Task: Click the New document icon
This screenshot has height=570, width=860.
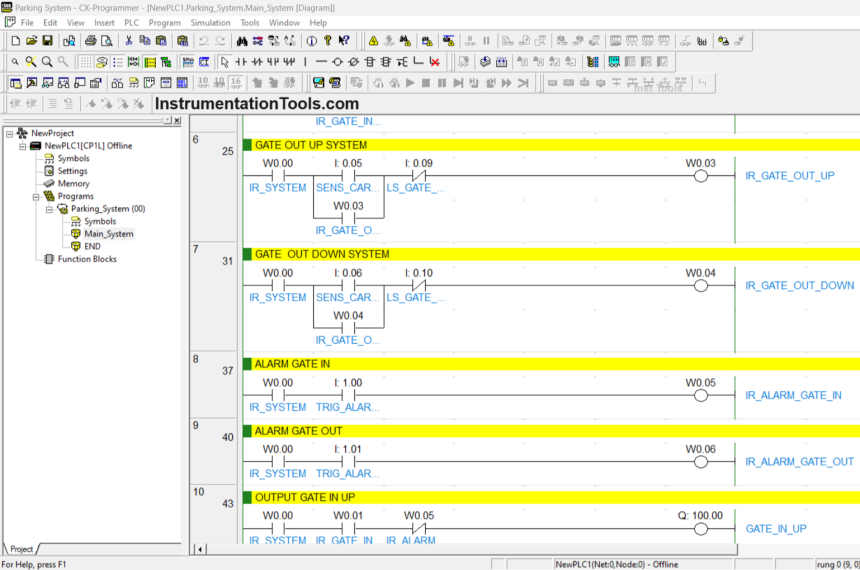Action: (15, 41)
